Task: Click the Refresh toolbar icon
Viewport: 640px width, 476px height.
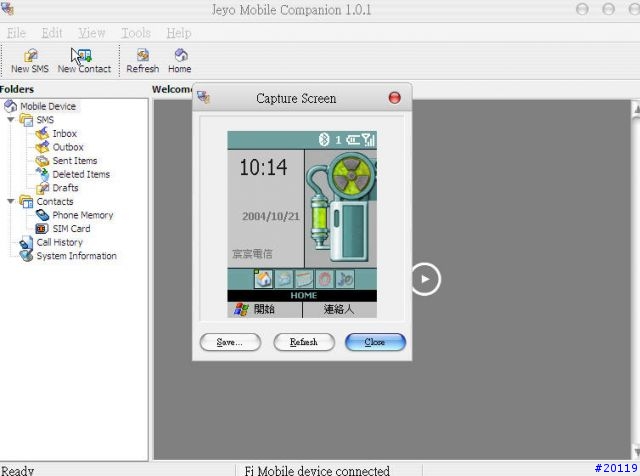Action: pyautogui.click(x=143, y=55)
